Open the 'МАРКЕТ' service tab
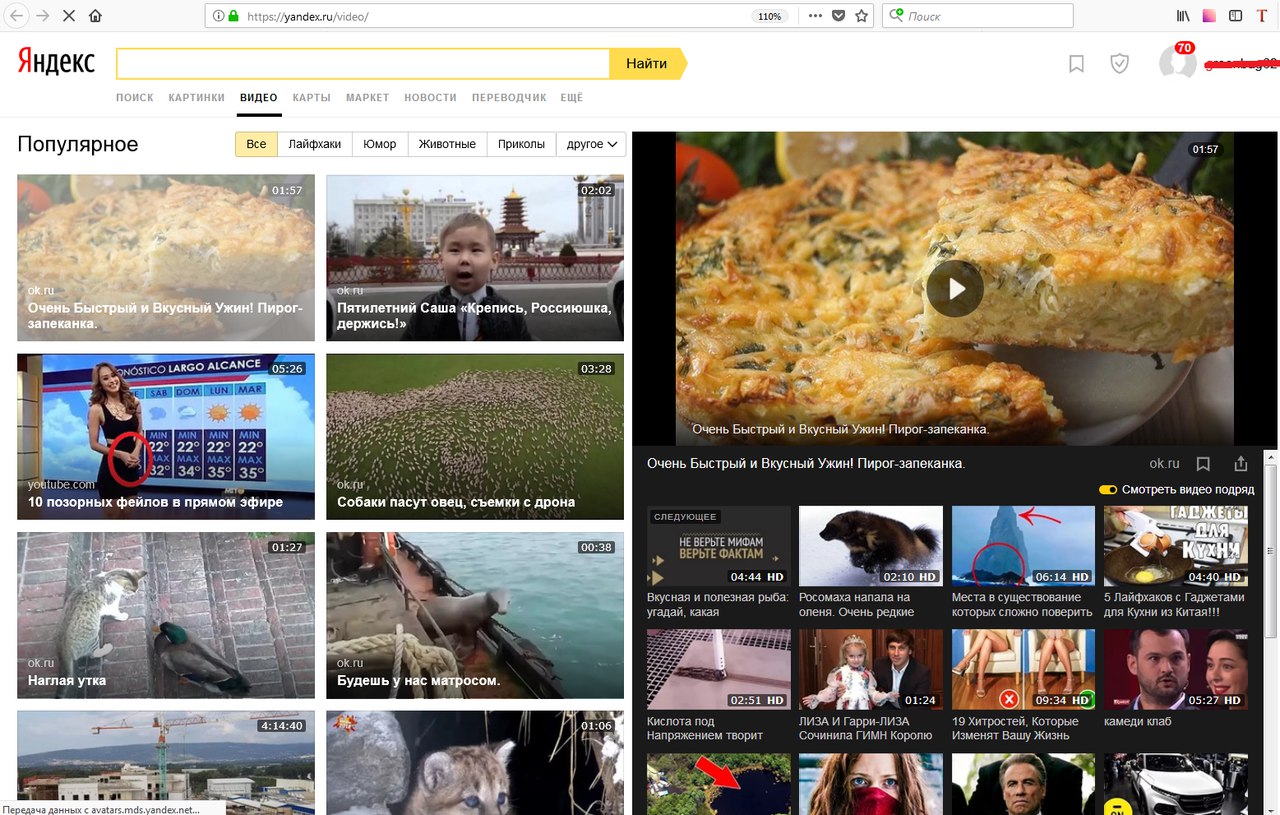The width and height of the screenshot is (1280, 815). (x=368, y=98)
